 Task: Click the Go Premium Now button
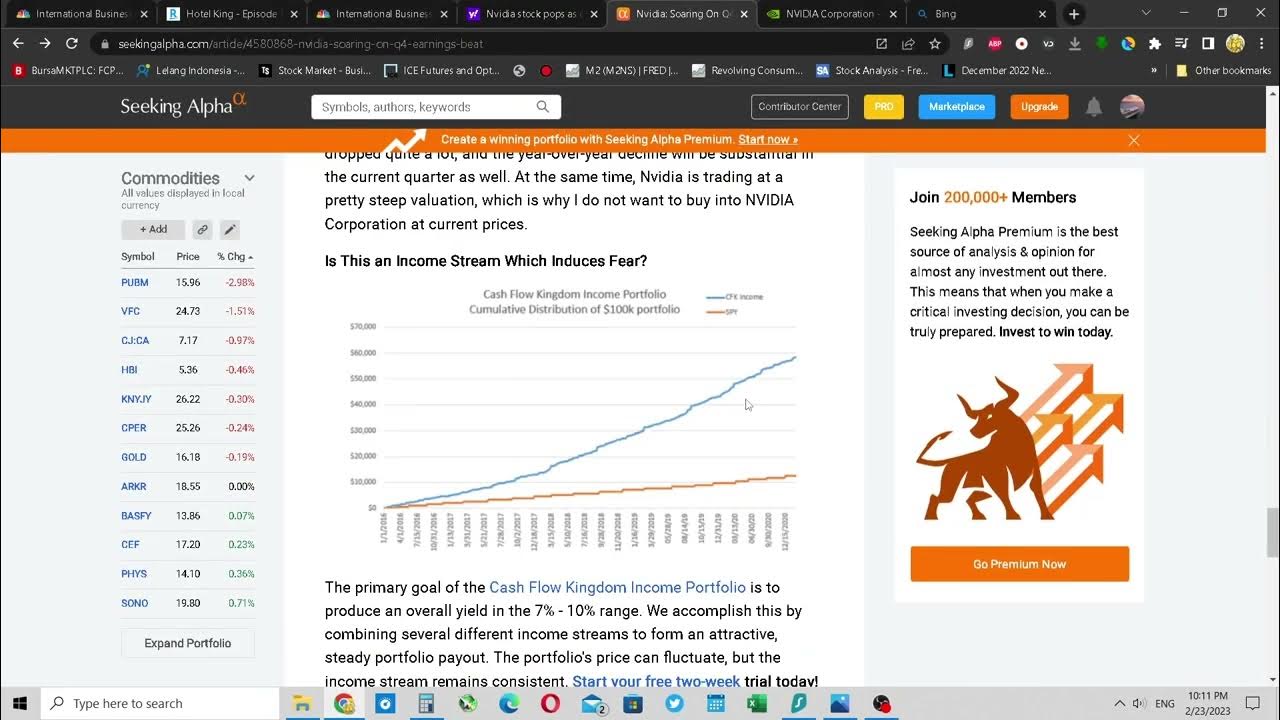coord(1019,564)
